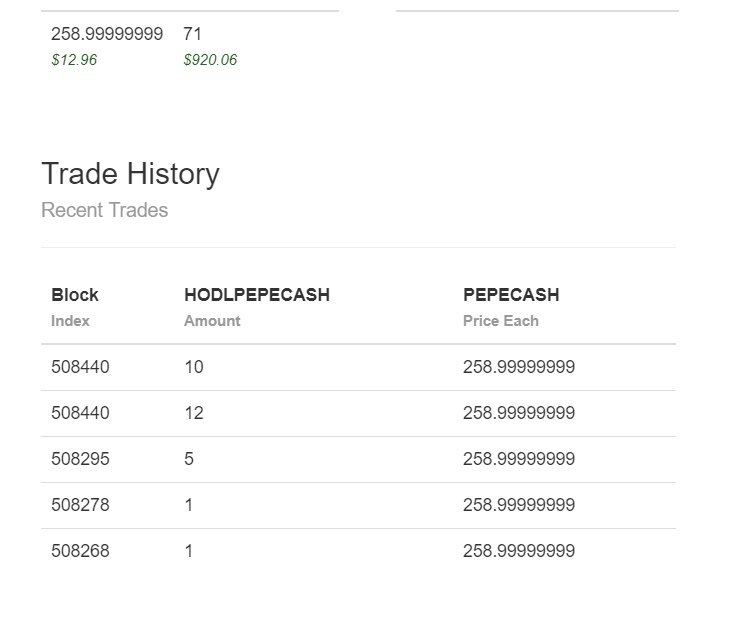Screen dimensions: 729x643
Task: Click amount 10 in first trade row
Action: [x=194, y=367]
